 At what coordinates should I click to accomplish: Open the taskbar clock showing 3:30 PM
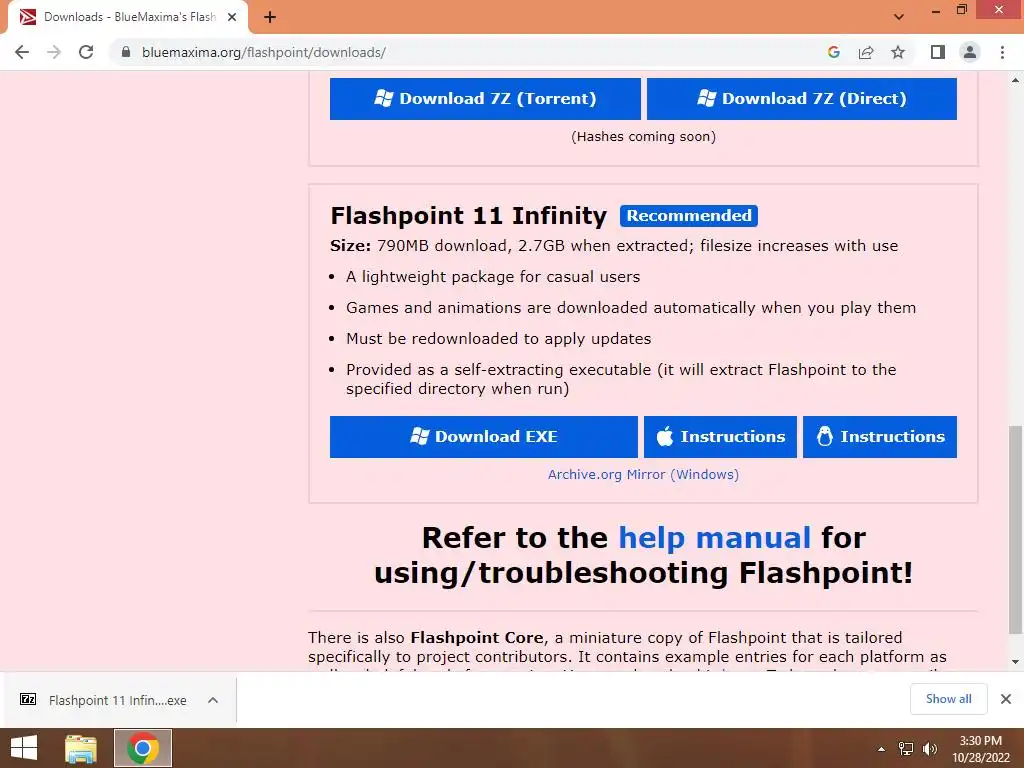(981, 749)
